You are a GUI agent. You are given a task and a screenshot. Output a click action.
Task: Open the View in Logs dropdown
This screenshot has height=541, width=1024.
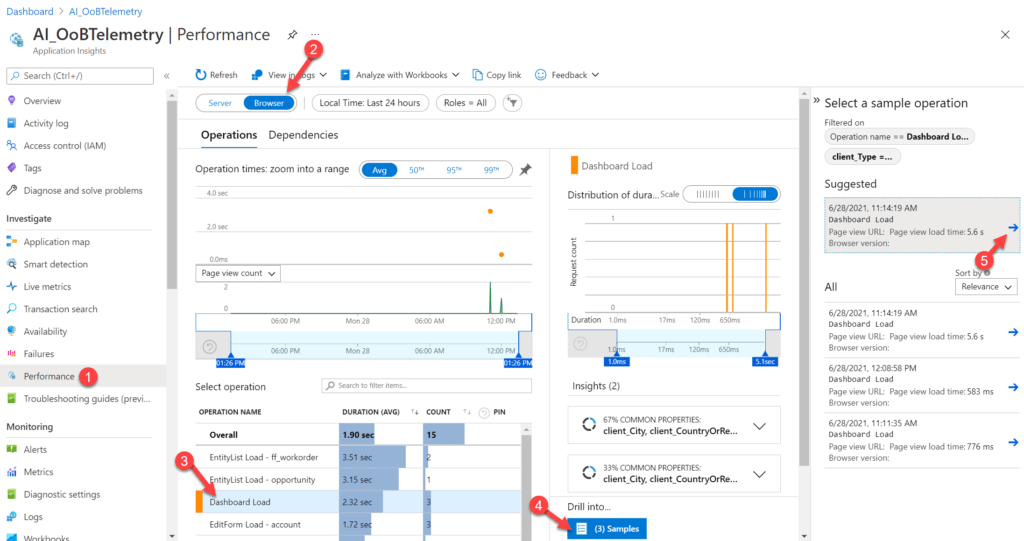tap(289, 75)
